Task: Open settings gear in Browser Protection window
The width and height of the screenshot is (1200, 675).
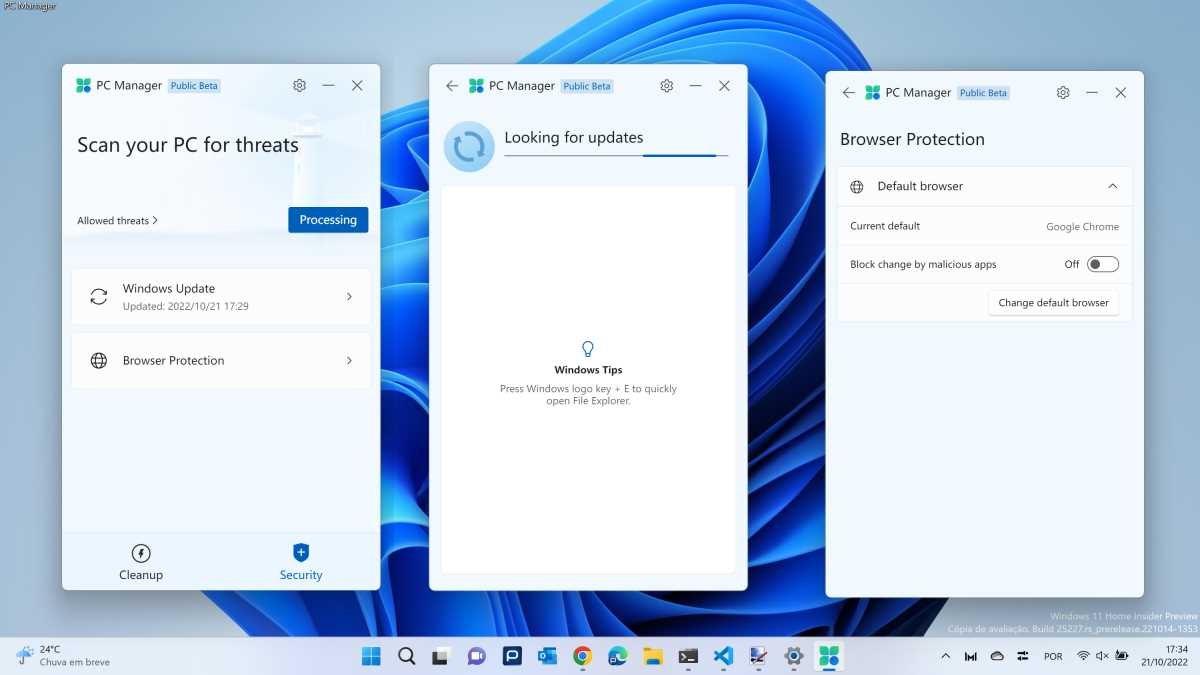Action: [x=1063, y=93]
